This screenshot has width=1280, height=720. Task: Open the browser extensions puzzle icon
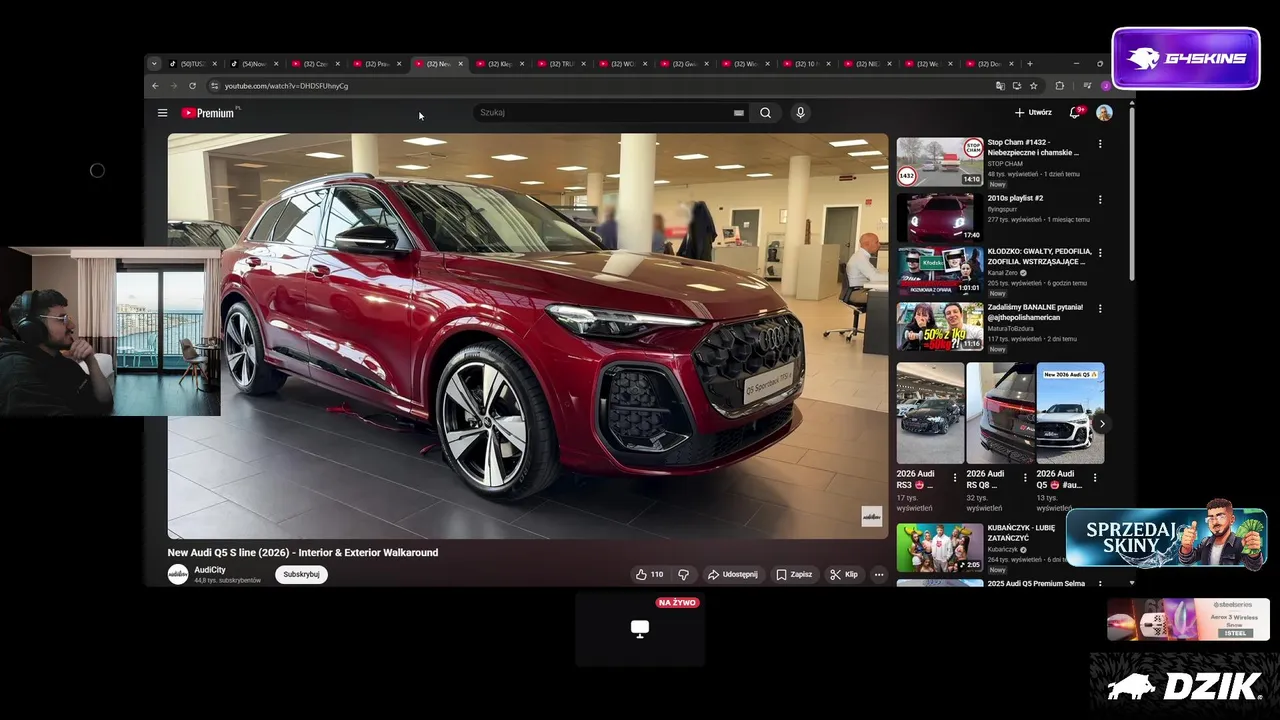[x=1060, y=86]
